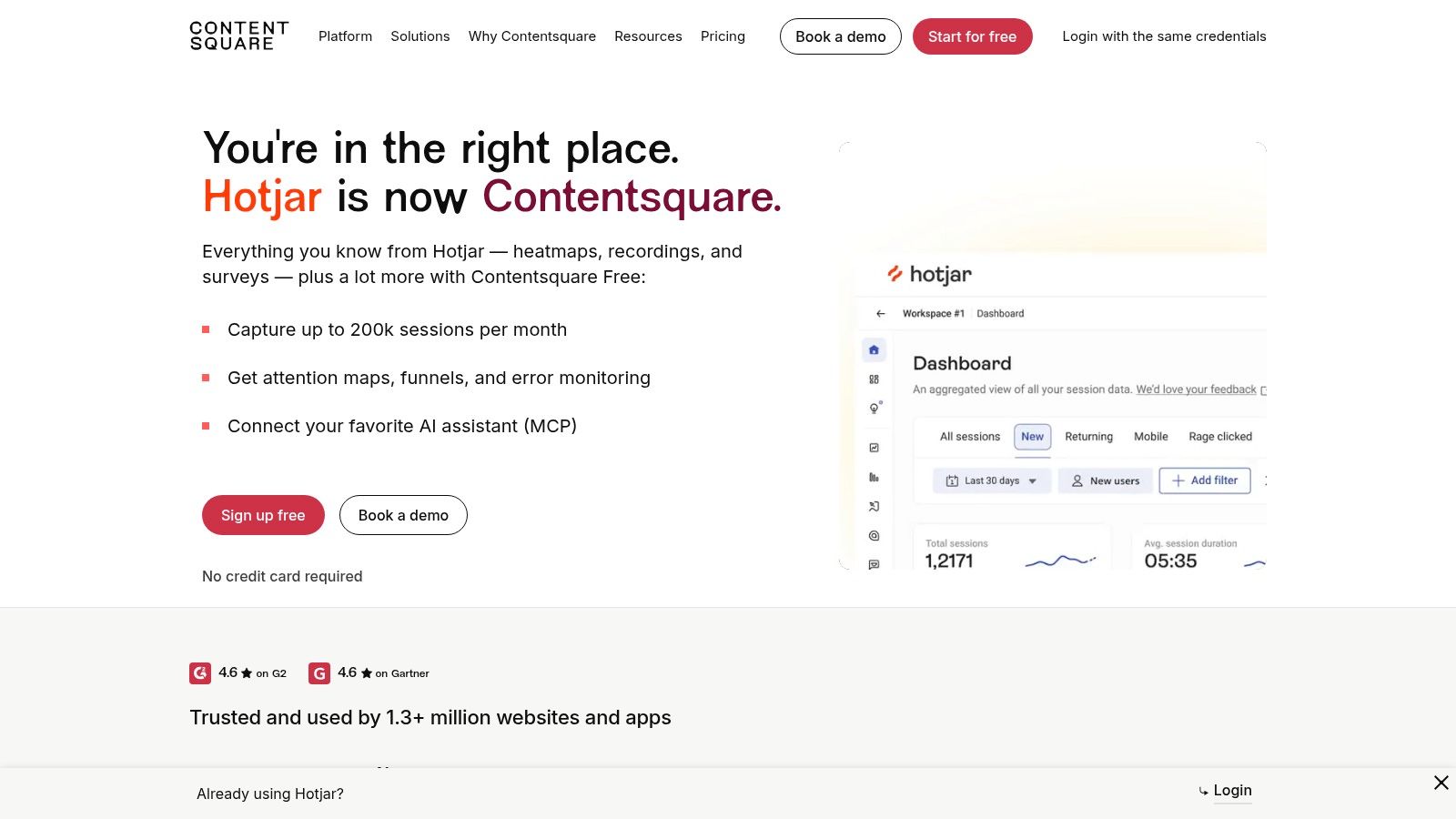Viewport: 1456px width, 819px height.
Task: Click Book a demo below bullet list
Action: pyautogui.click(x=403, y=515)
